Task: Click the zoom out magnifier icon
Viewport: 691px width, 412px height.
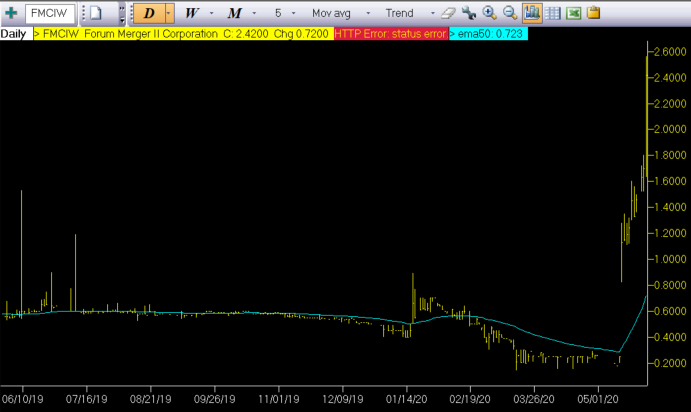Action: 510,13
